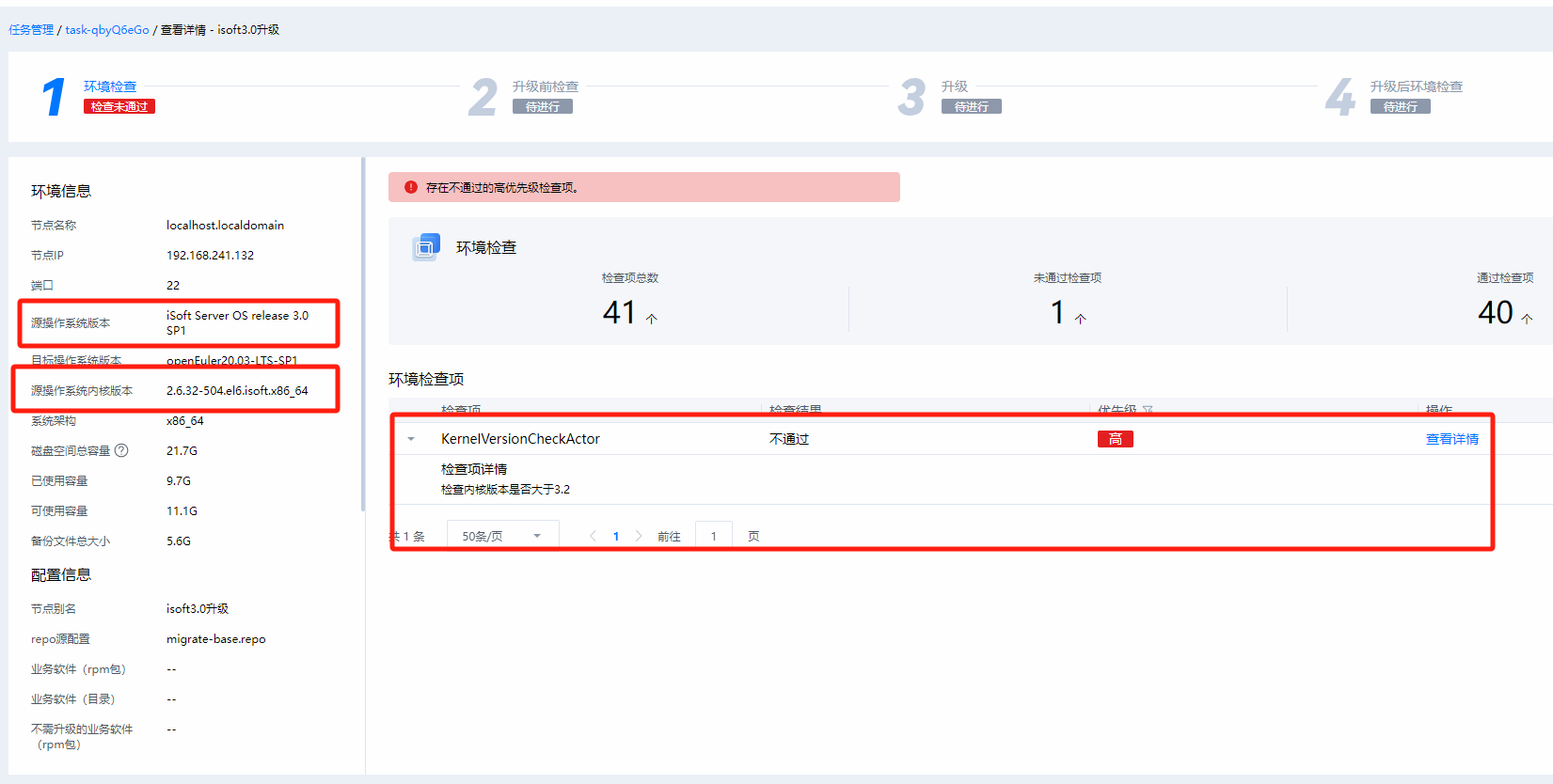The width and height of the screenshot is (1553, 784).
Task: Click task-qbyQ6eGo breadcrumb link
Action: [x=107, y=30]
